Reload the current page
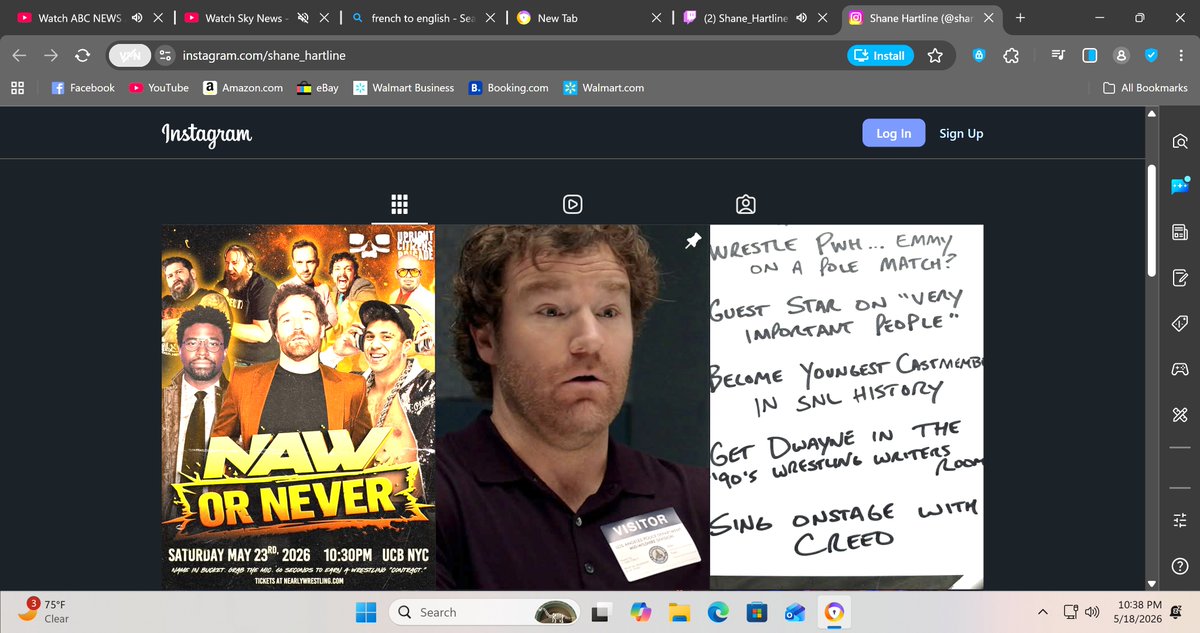The height and width of the screenshot is (633, 1200). click(x=83, y=56)
